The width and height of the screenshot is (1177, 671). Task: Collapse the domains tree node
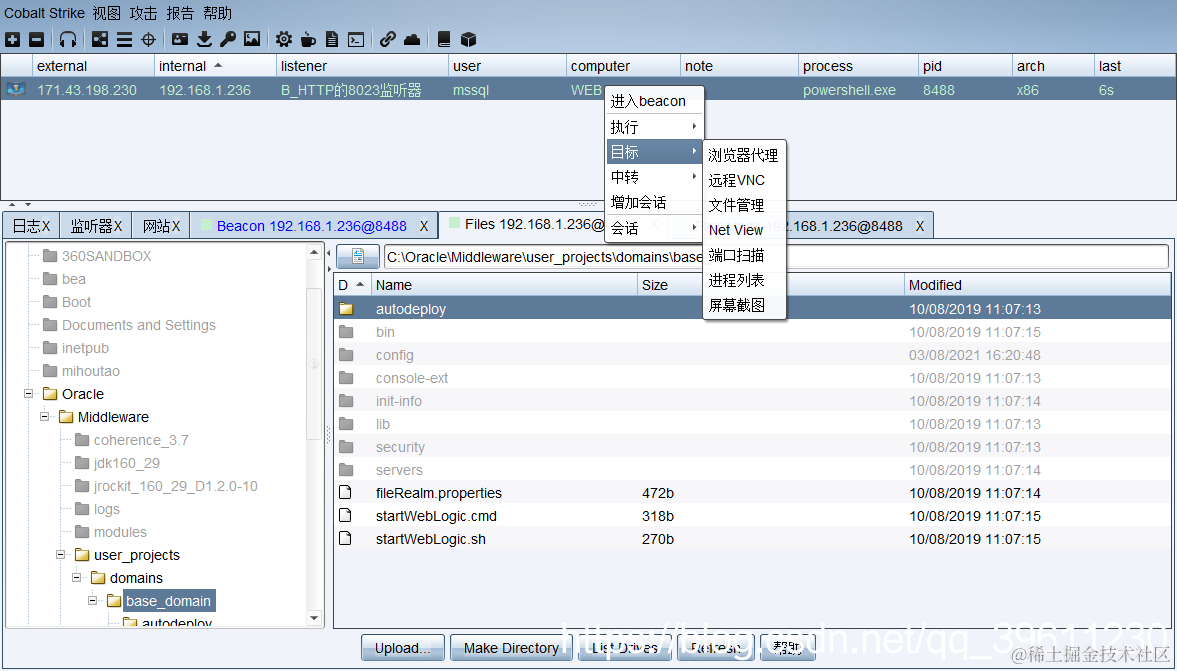click(77, 578)
